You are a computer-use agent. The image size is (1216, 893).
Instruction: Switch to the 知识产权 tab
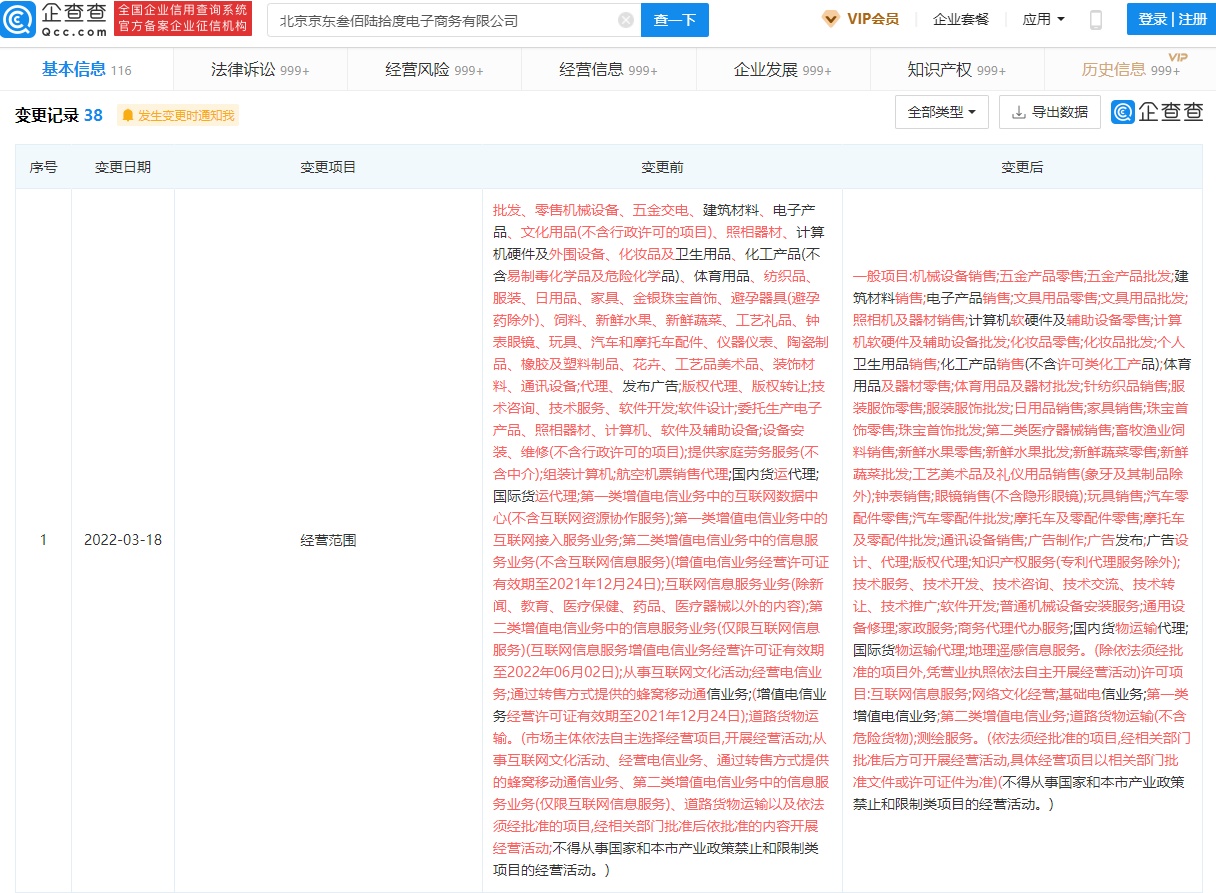pos(956,69)
